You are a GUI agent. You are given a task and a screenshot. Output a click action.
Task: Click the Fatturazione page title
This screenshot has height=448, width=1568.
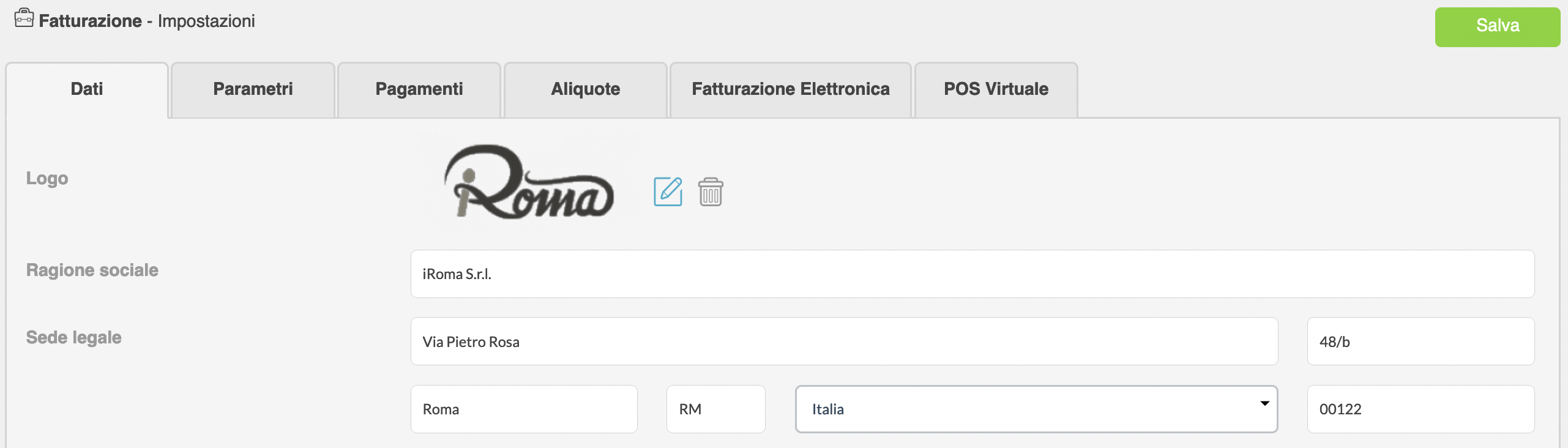point(91,21)
